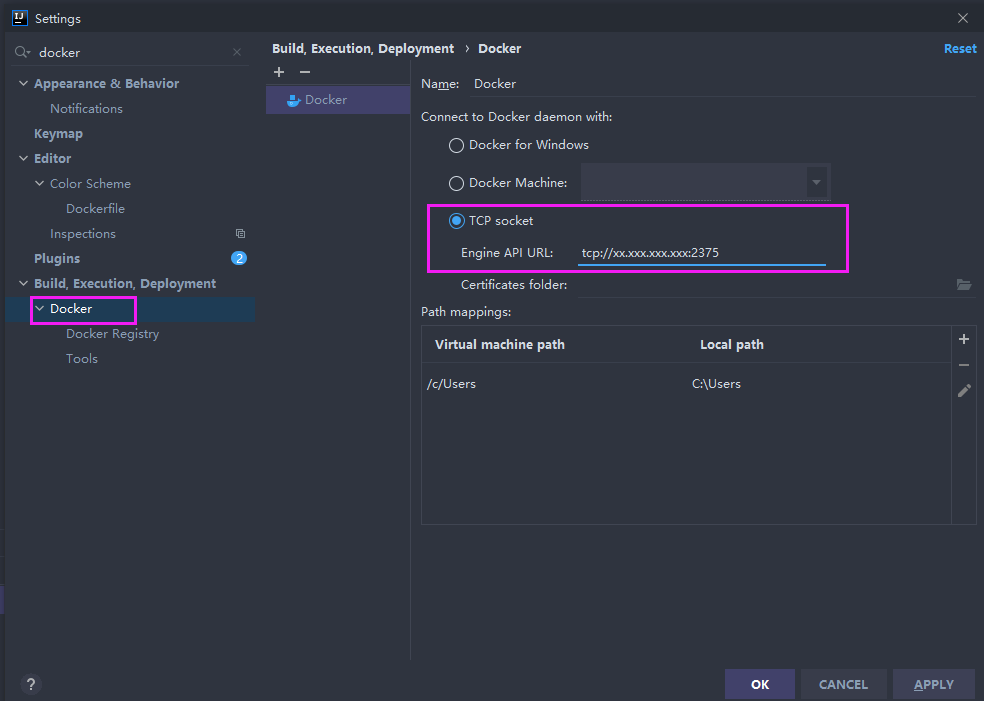Open Plugins settings page
This screenshot has height=701, width=984.
coord(57,259)
